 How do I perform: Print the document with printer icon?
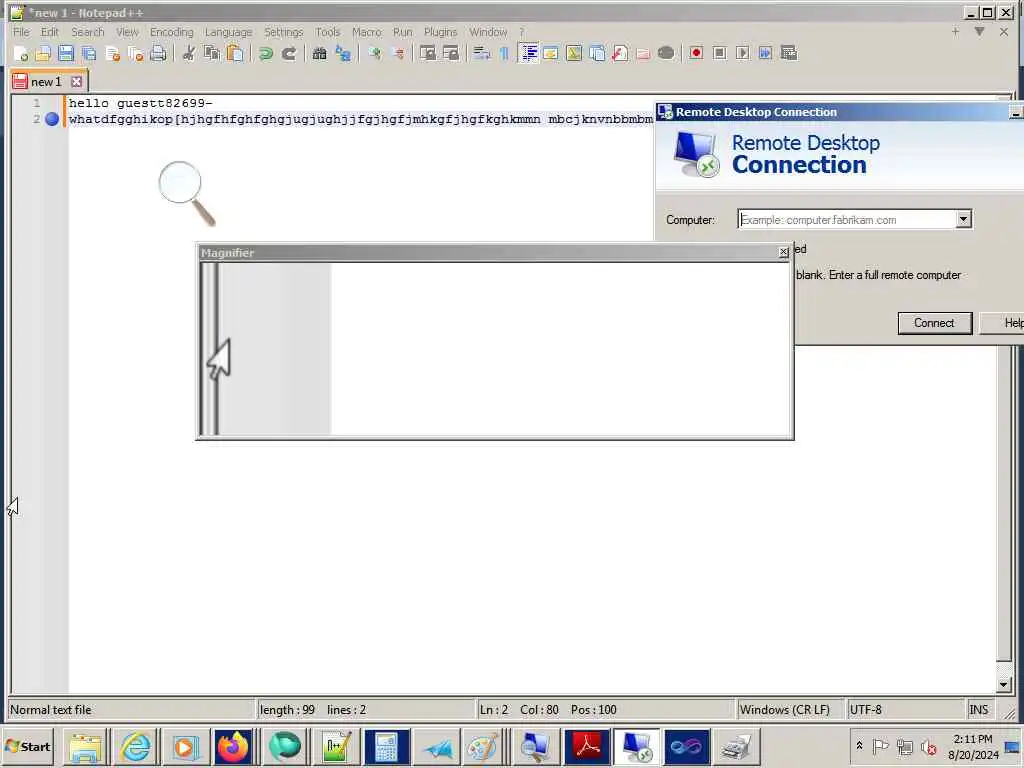click(158, 54)
